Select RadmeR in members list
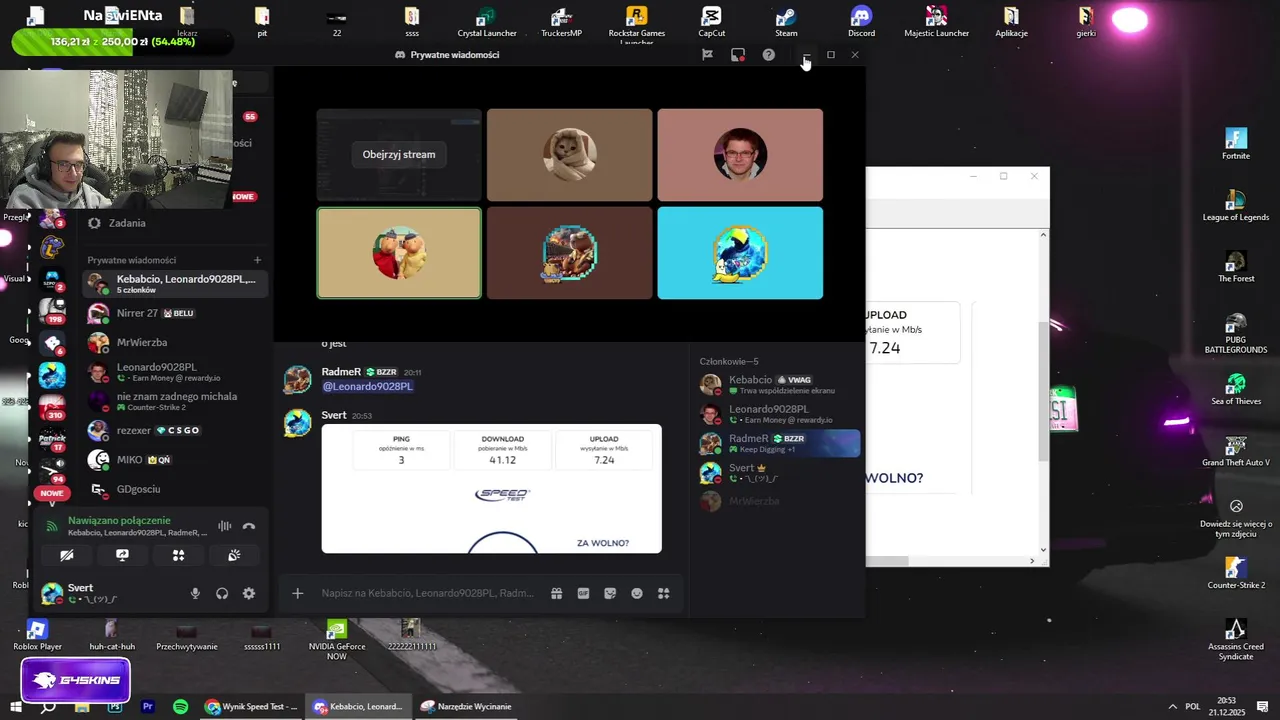The image size is (1280, 720). click(778, 443)
